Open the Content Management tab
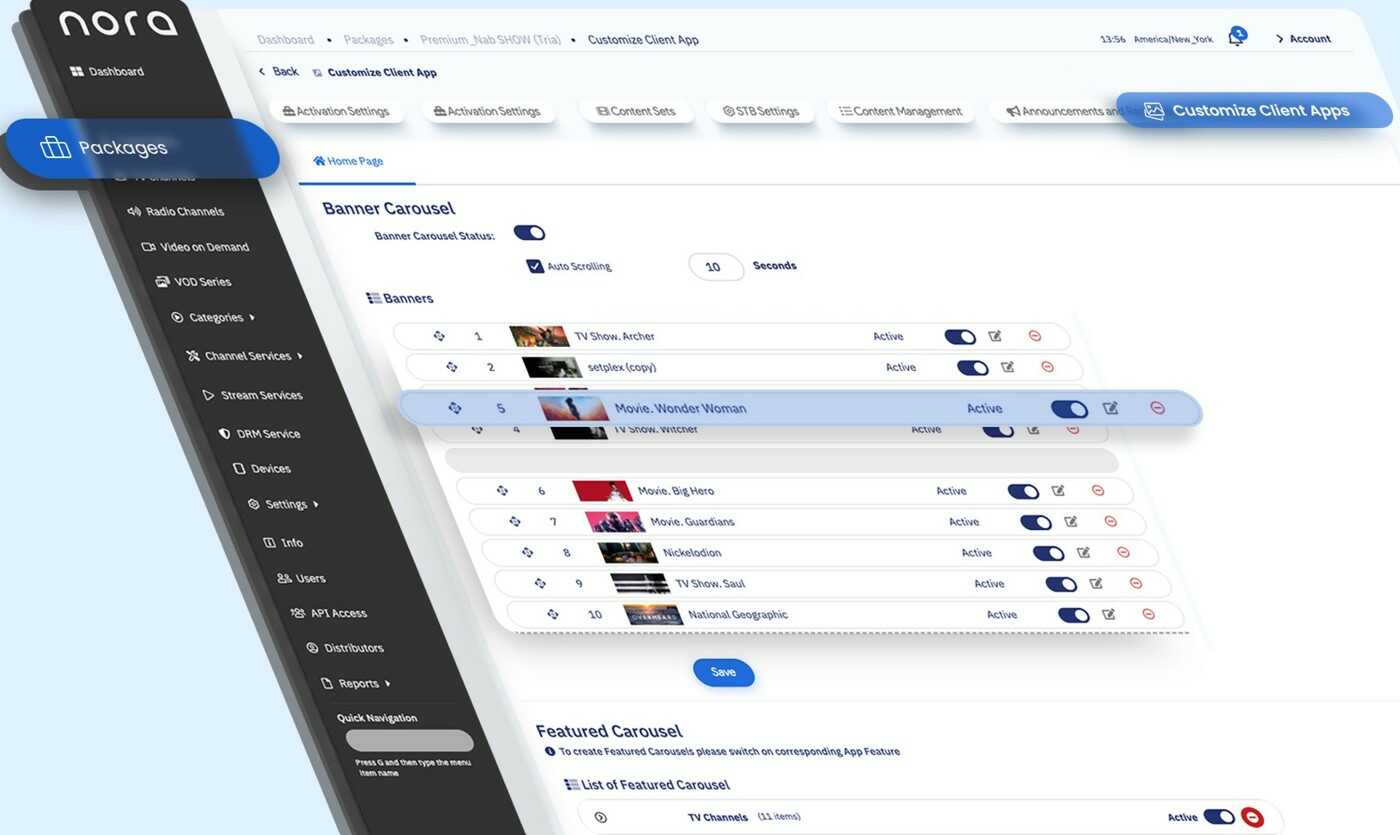 [901, 111]
